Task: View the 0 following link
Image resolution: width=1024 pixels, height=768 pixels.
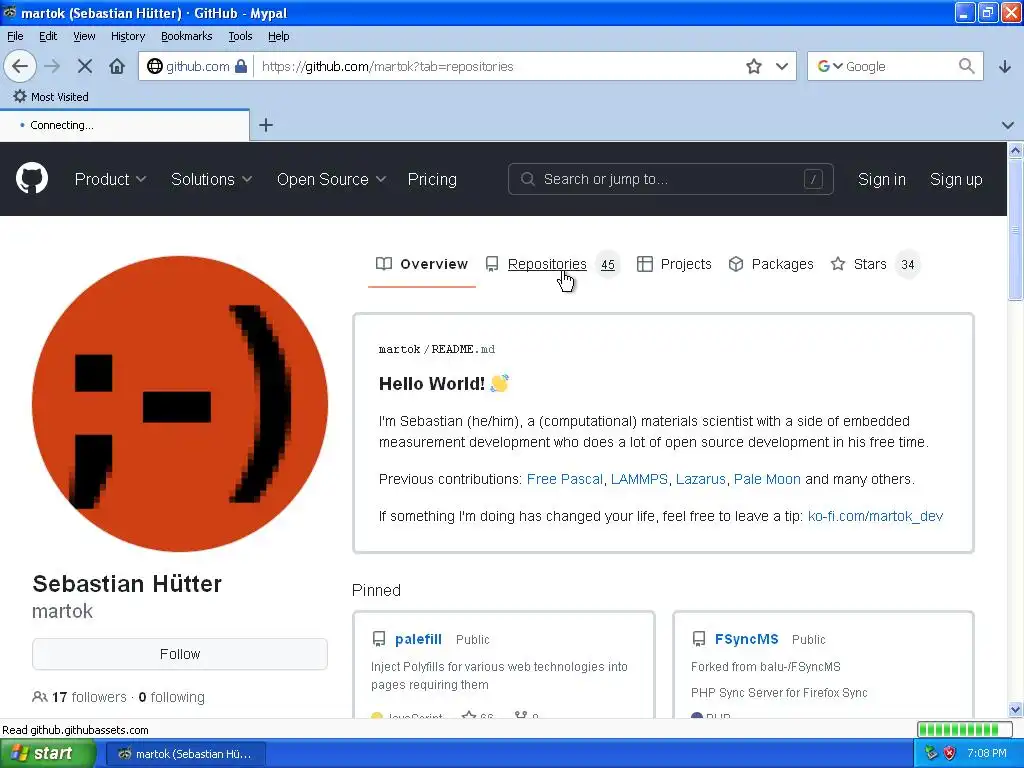Action: click(x=172, y=697)
